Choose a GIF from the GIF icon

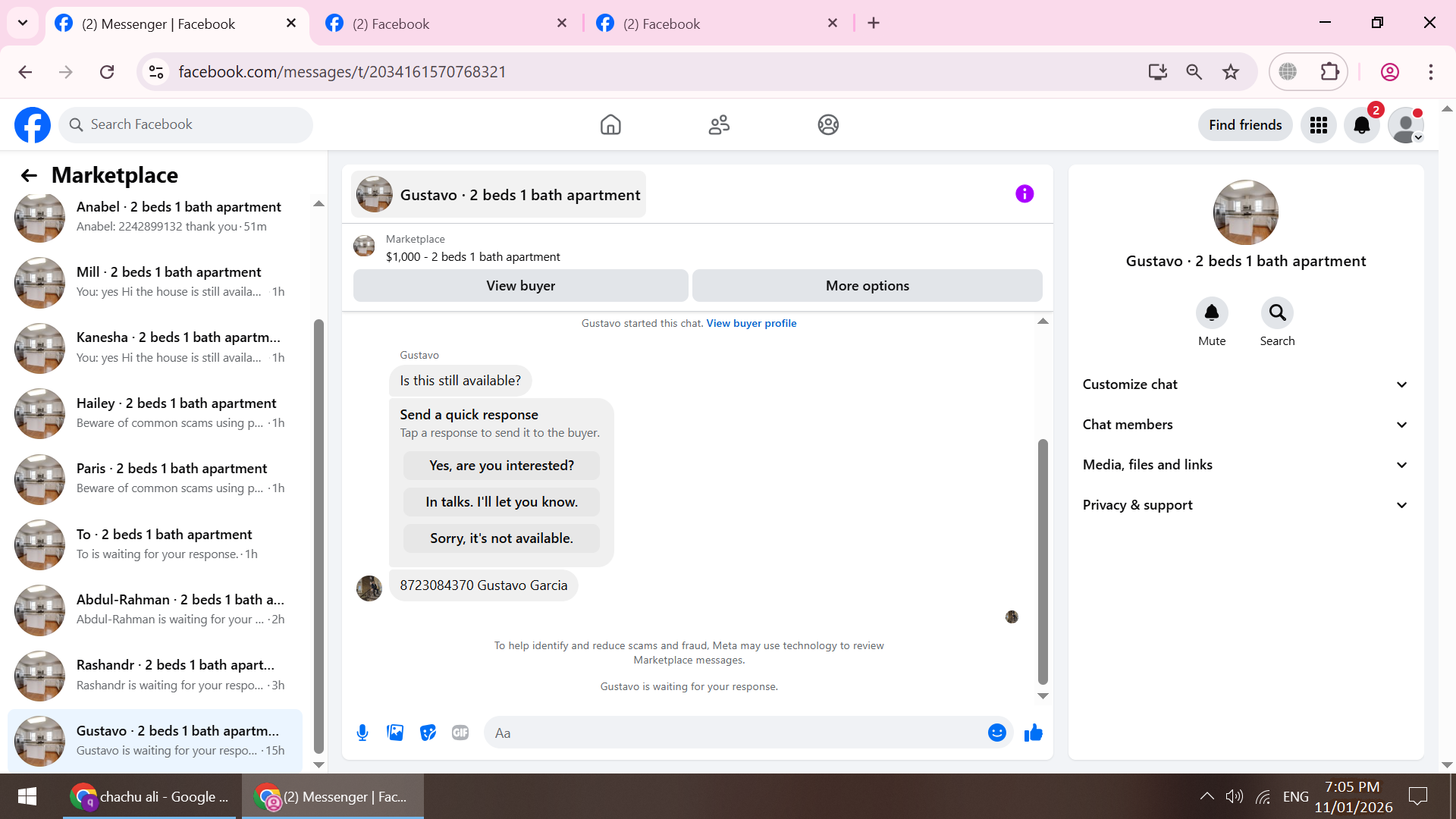[x=460, y=733]
